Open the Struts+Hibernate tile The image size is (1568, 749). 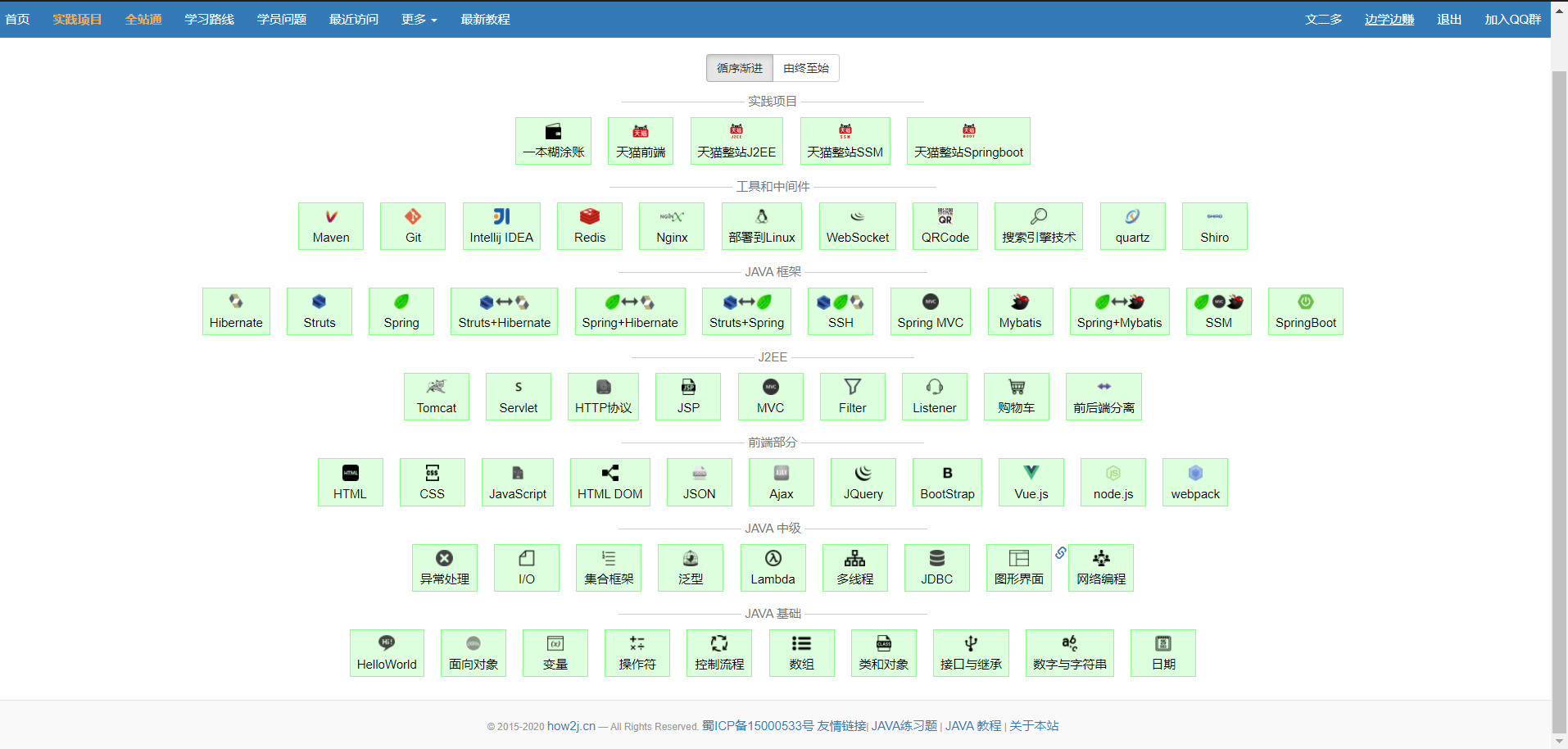[x=505, y=311]
